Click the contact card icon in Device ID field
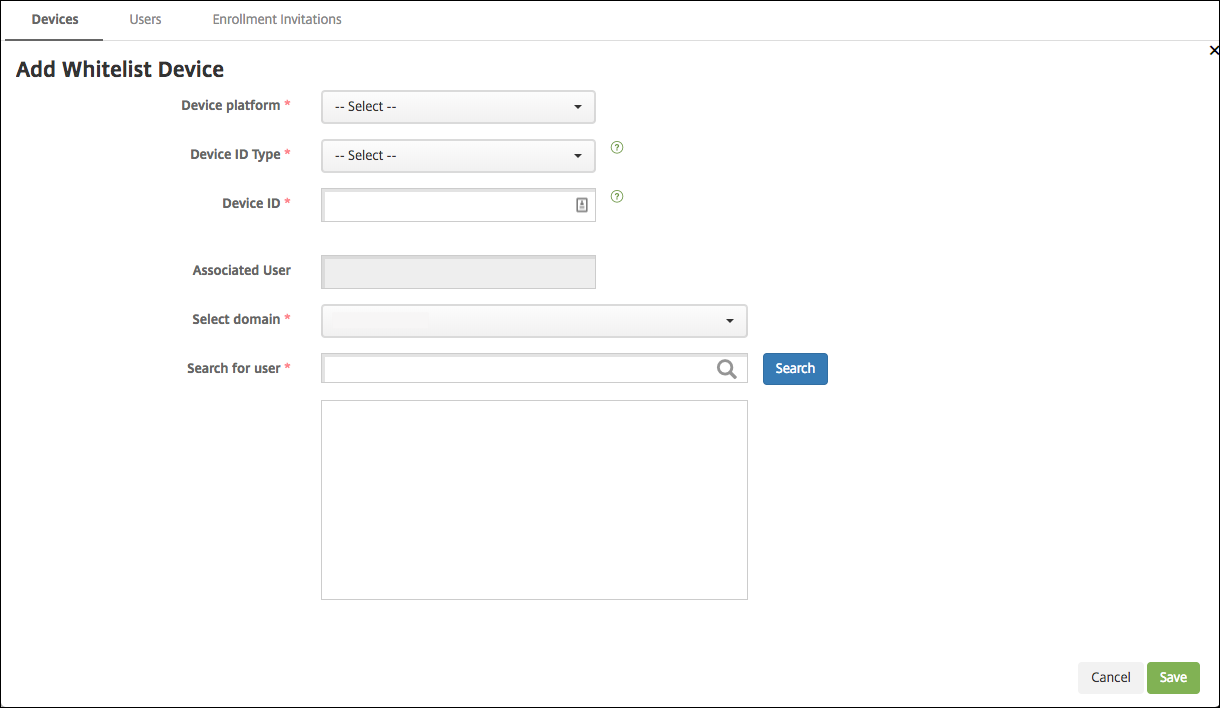Image resolution: width=1220 pixels, height=708 pixels. pos(582,205)
